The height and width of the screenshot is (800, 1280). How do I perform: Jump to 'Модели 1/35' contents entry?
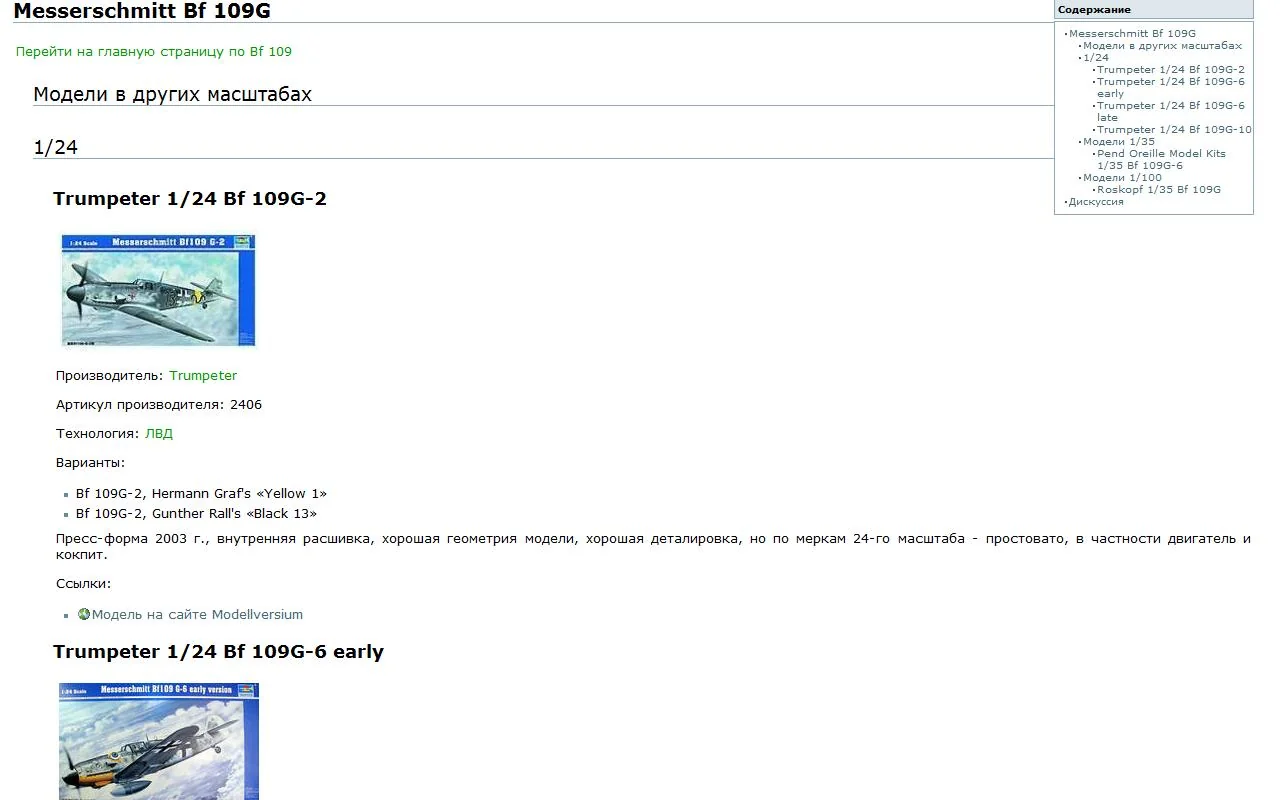(x=1118, y=142)
